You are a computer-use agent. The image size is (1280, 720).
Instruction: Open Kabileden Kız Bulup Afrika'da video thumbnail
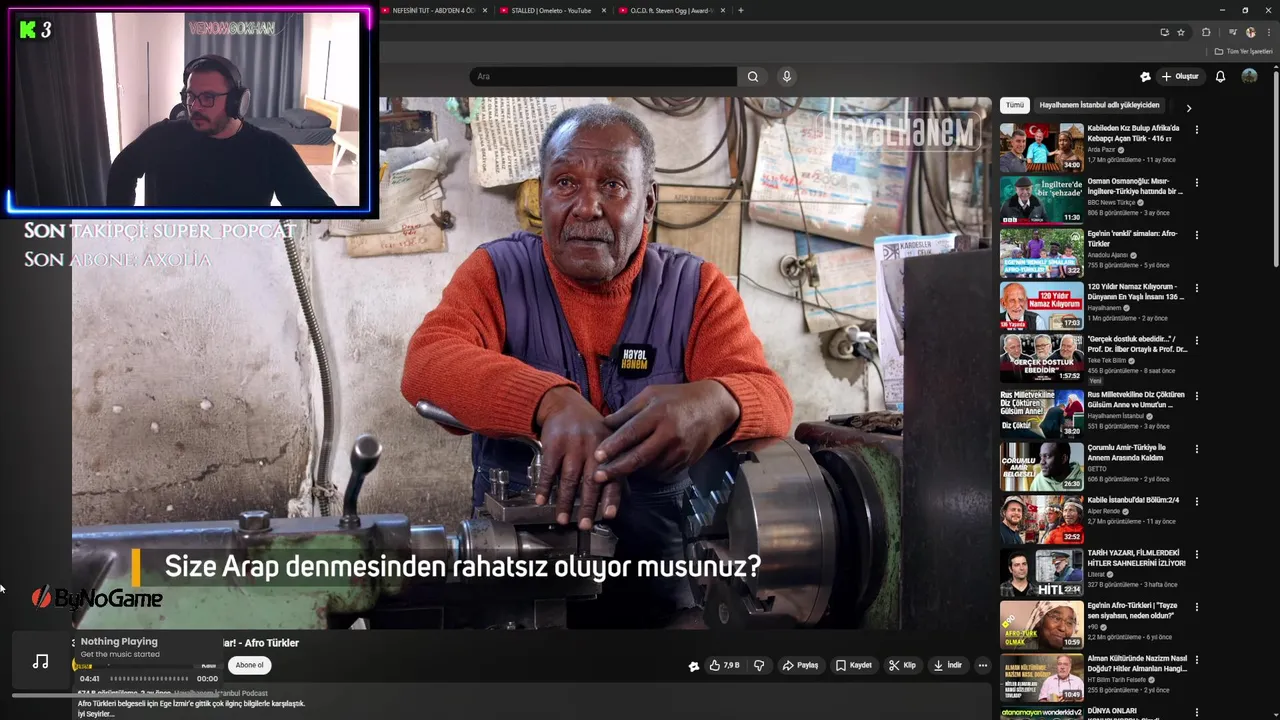[1041, 146]
